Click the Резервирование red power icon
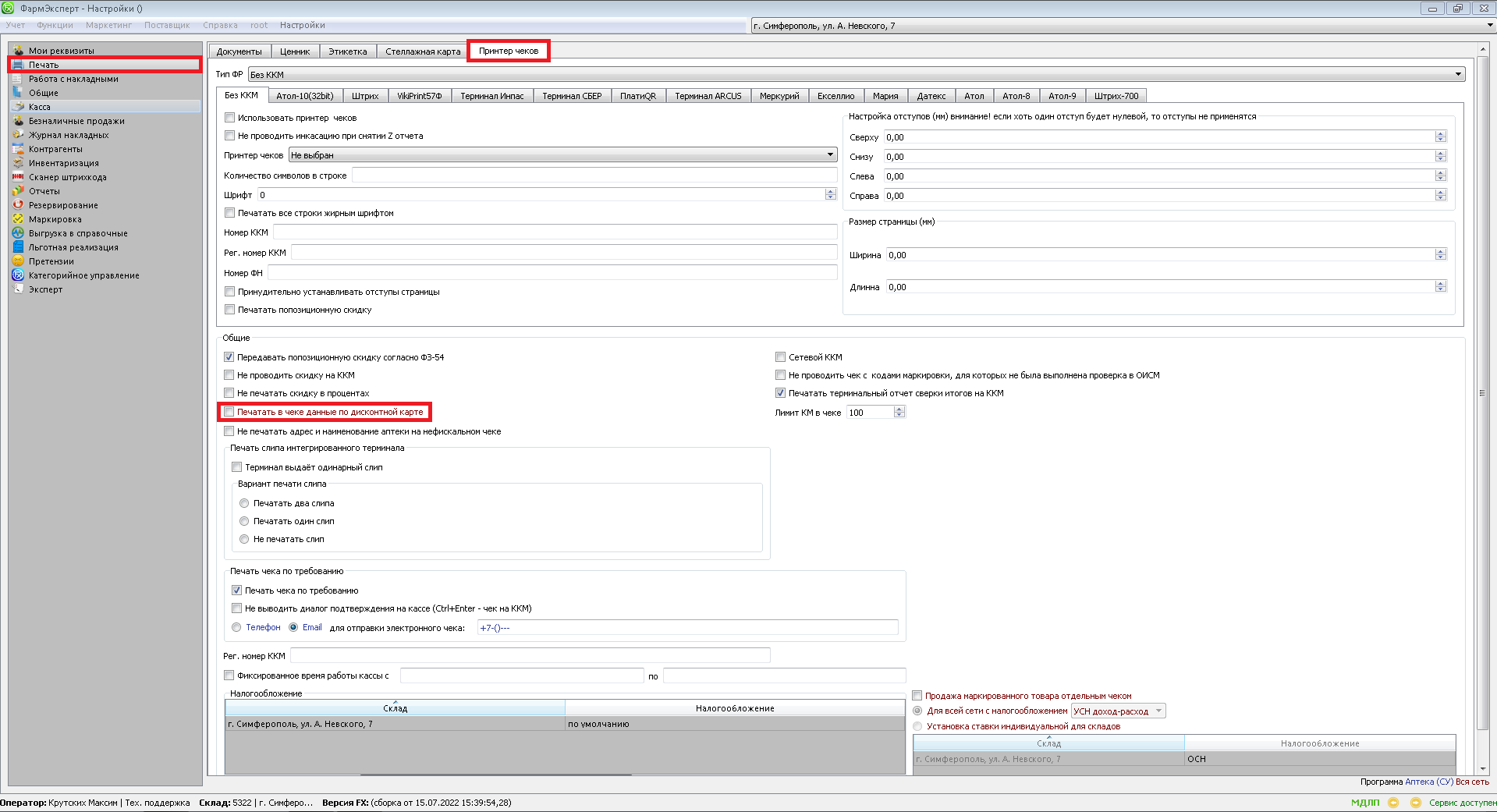Image resolution: width=1497 pixels, height=812 pixels. click(18, 205)
